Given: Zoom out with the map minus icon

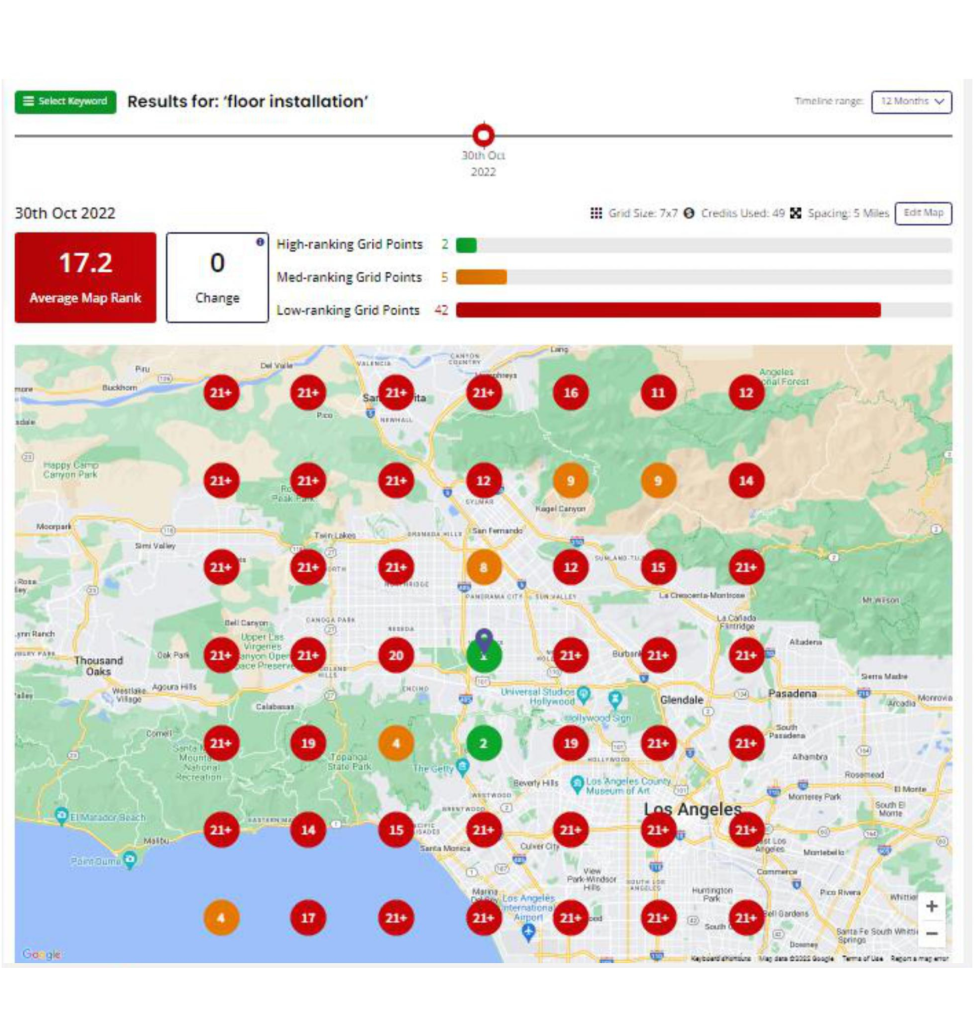Looking at the screenshot, I should 931,934.
